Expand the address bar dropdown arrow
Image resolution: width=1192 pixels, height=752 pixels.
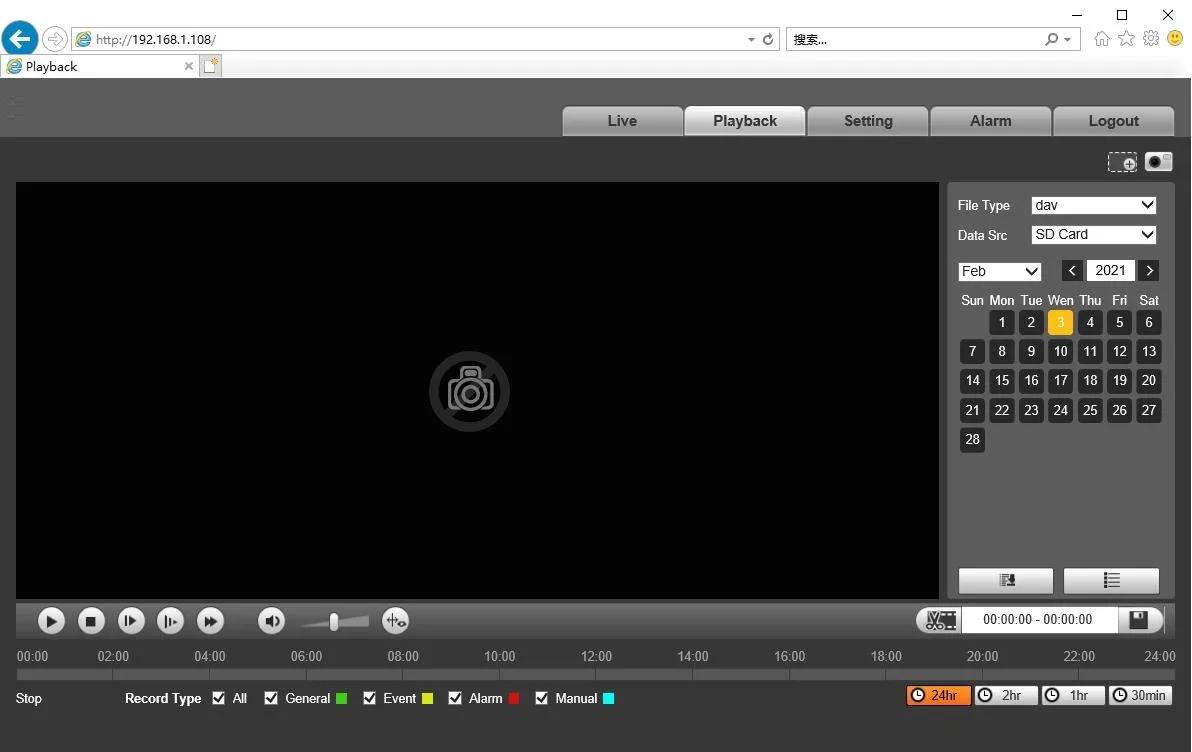[751, 40]
